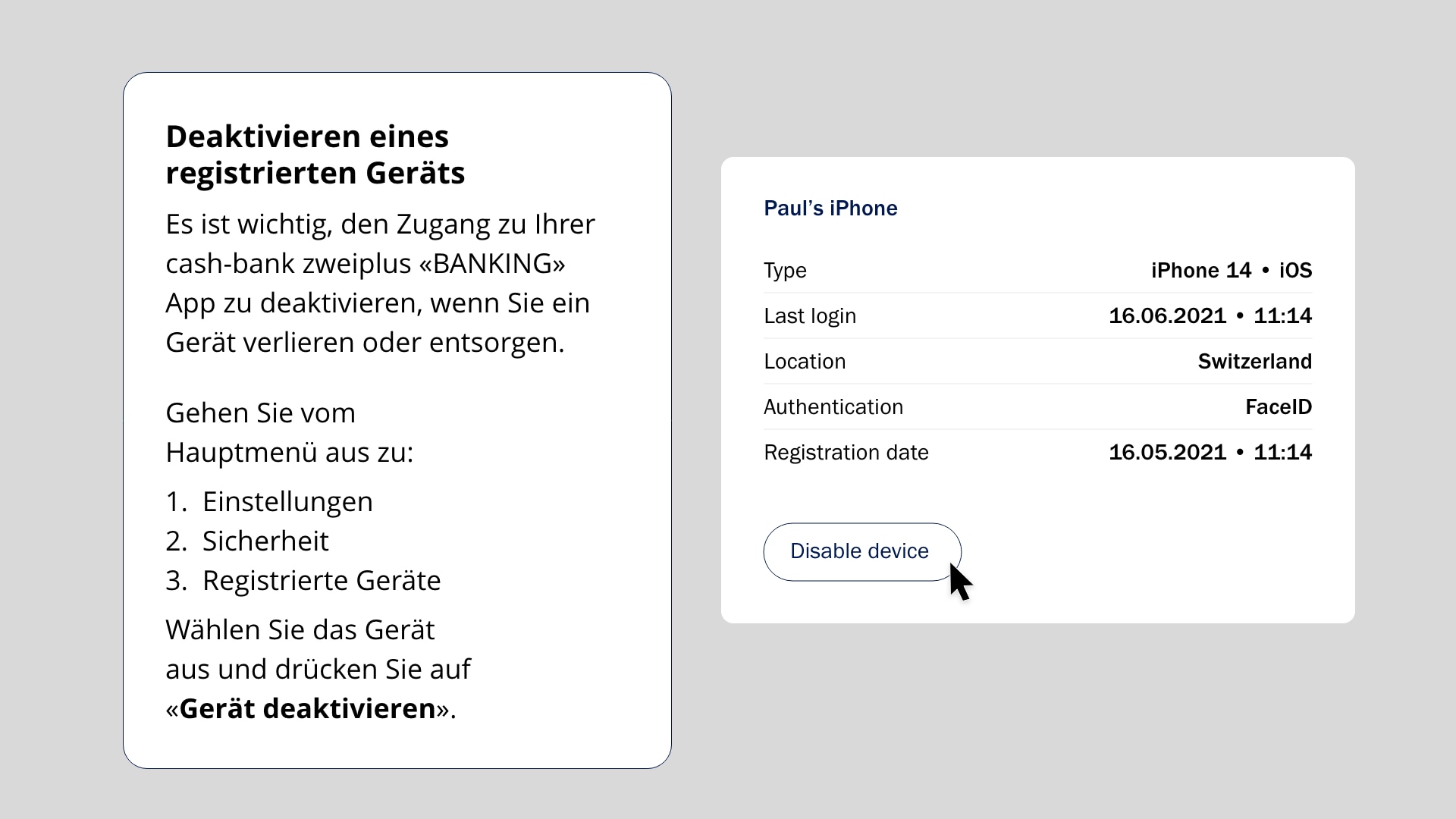Select the Paul's iPhone device title
Viewport: 1456px width, 819px height.
pos(830,209)
